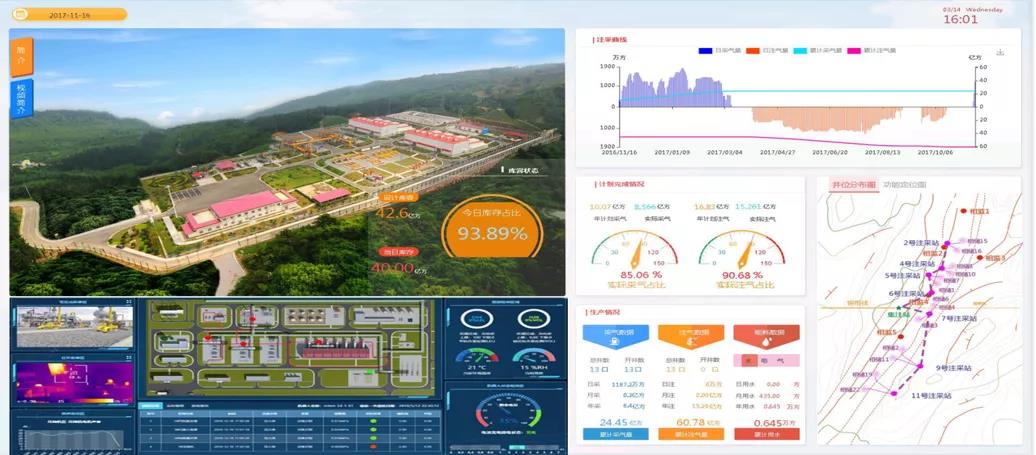Image resolution: width=1036 pixels, height=455 pixels.
Task: Click the date selector showing 2017-11-14
Action: (x=68, y=15)
